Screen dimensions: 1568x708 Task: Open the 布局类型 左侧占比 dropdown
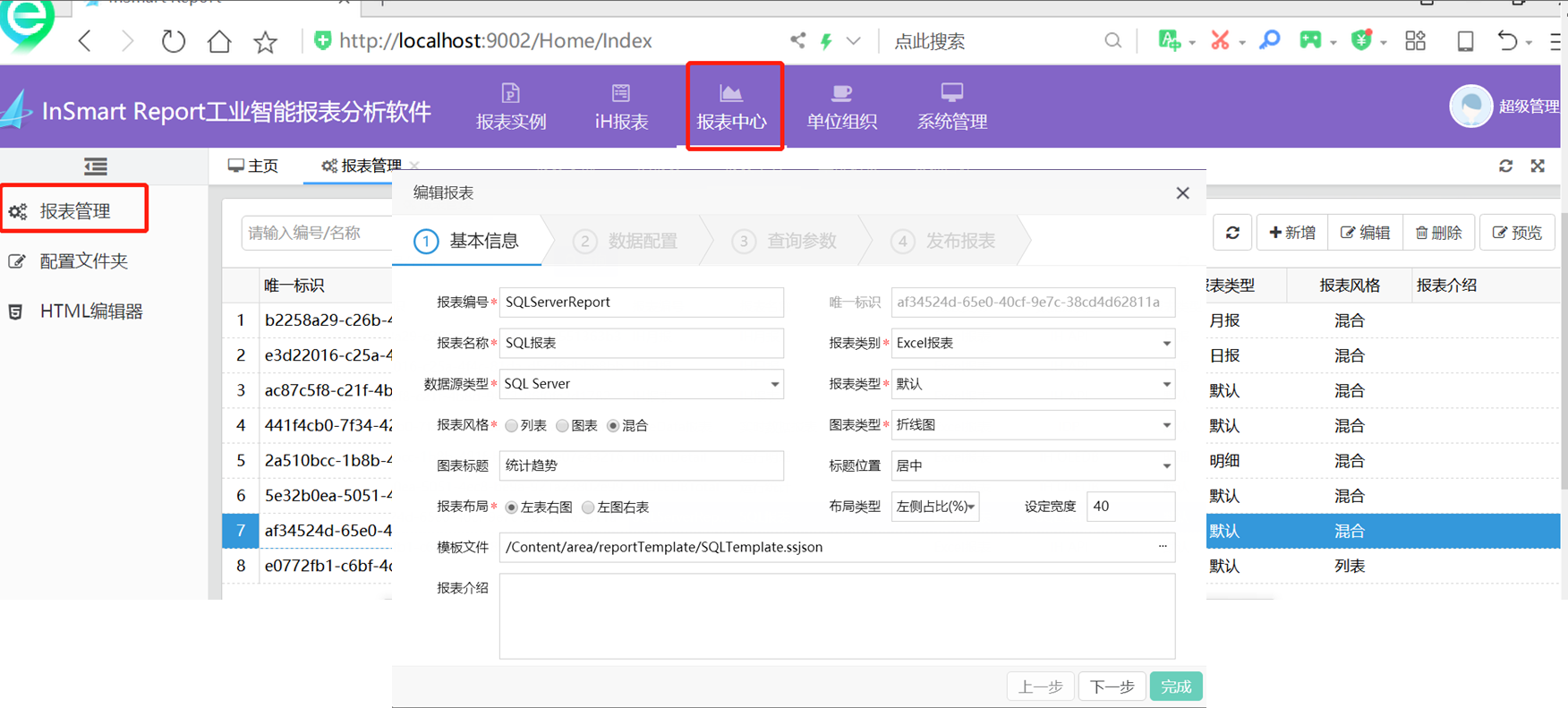click(935, 507)
